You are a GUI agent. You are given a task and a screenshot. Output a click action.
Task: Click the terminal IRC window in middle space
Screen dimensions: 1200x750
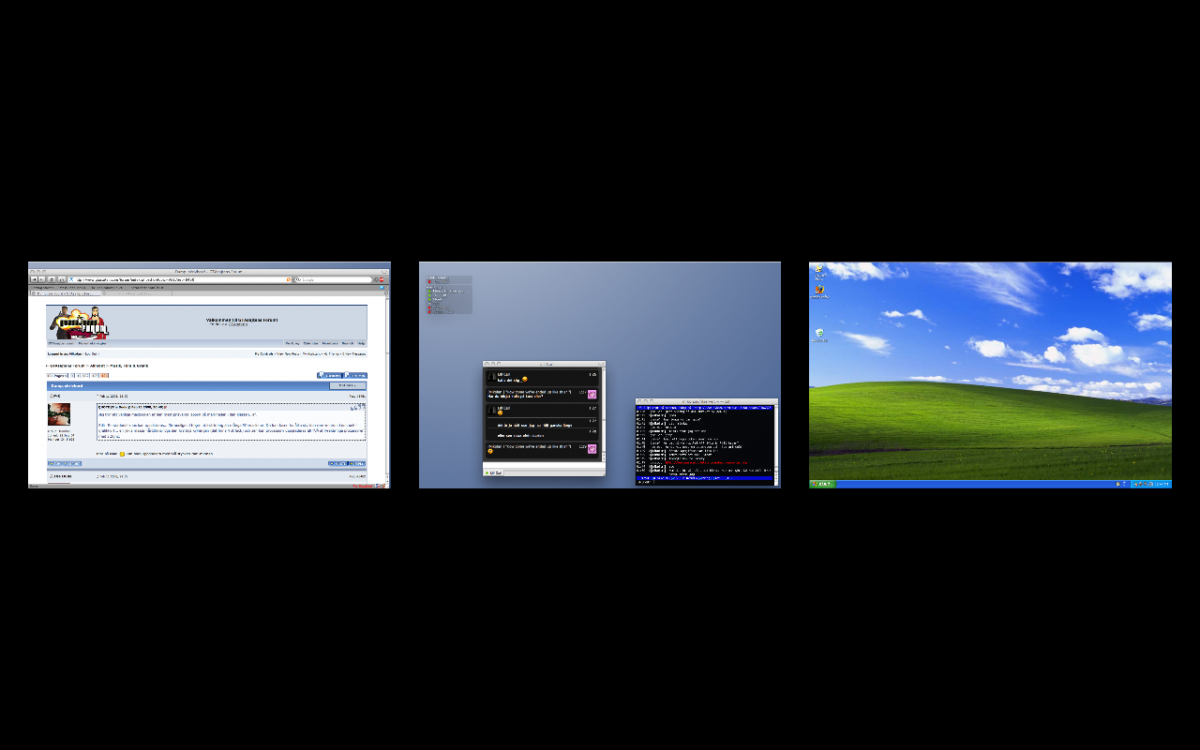click(x=707, y=443)
